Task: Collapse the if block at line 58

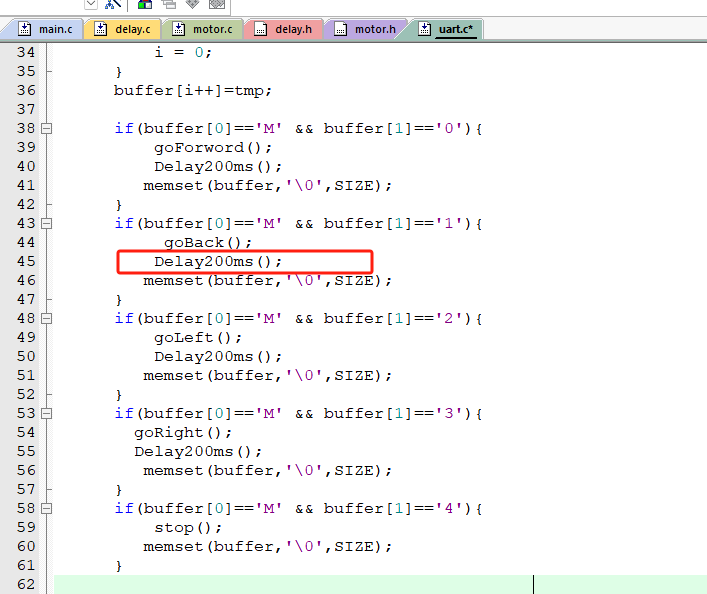Action: (46, 509)
